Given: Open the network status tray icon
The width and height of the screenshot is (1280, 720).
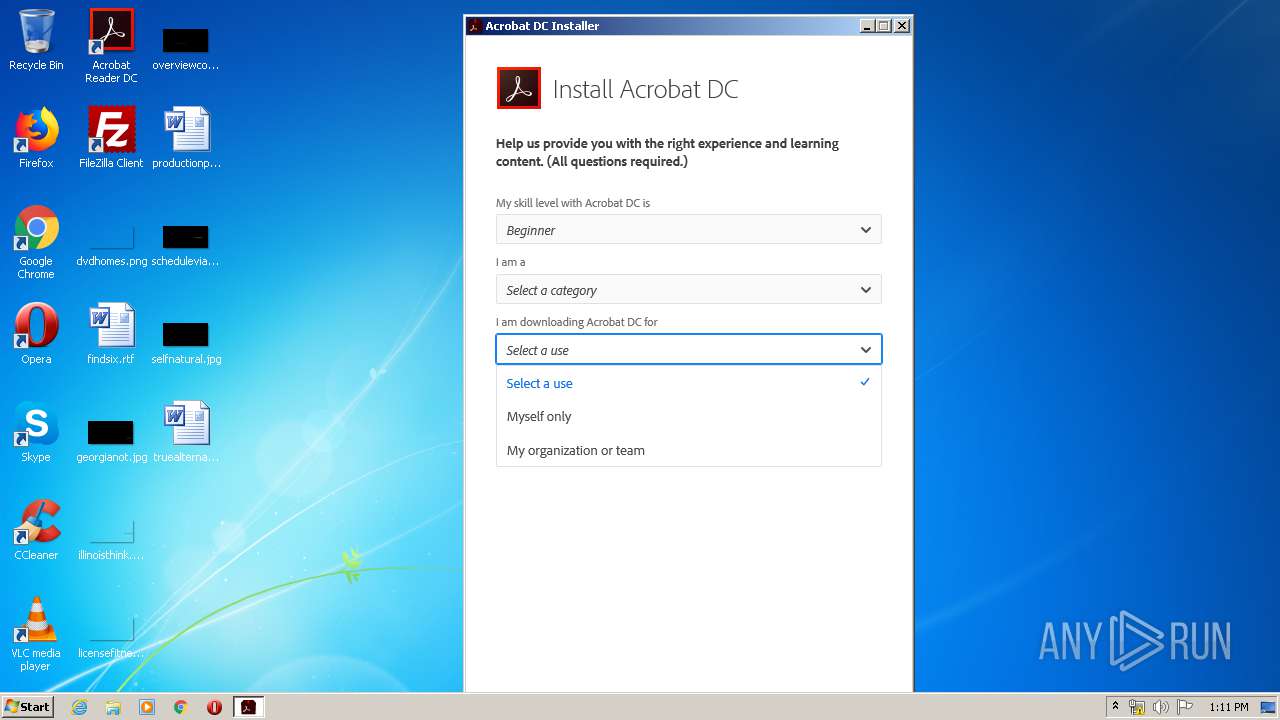Looking at the screenshot, I should click(x=1137, y=707).
